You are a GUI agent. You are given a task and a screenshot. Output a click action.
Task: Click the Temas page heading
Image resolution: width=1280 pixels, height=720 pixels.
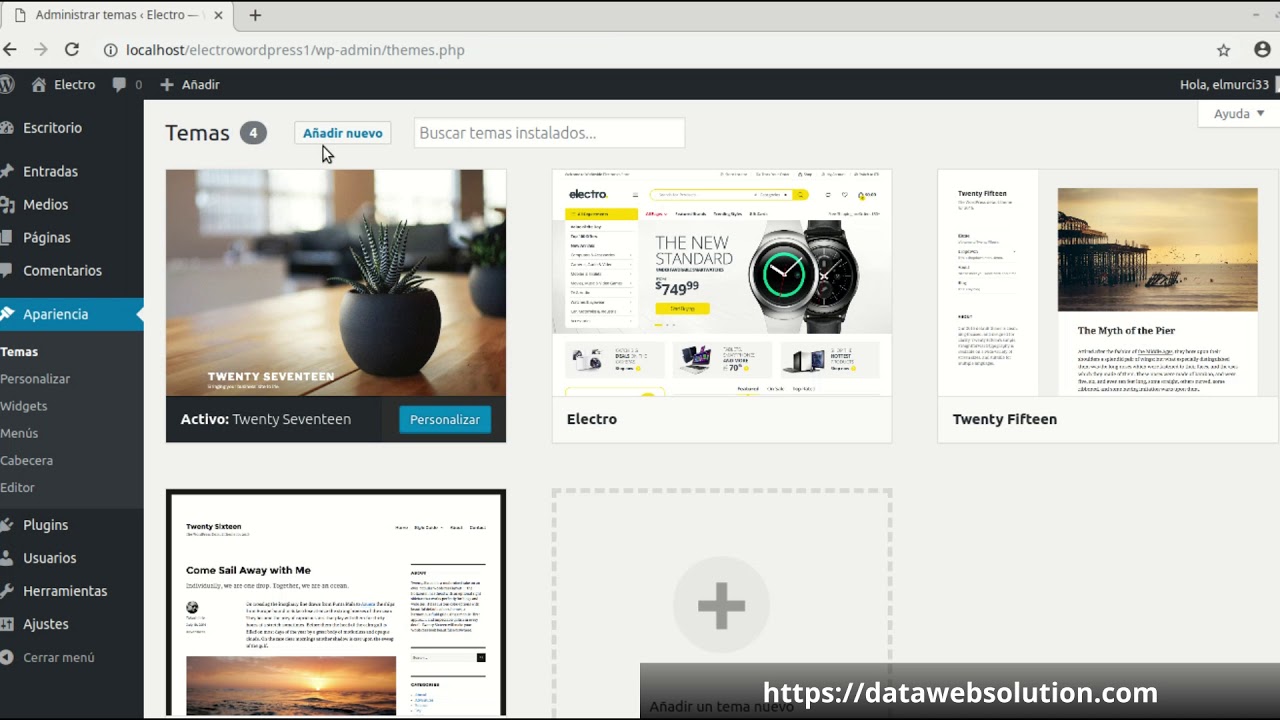(197, 133)
